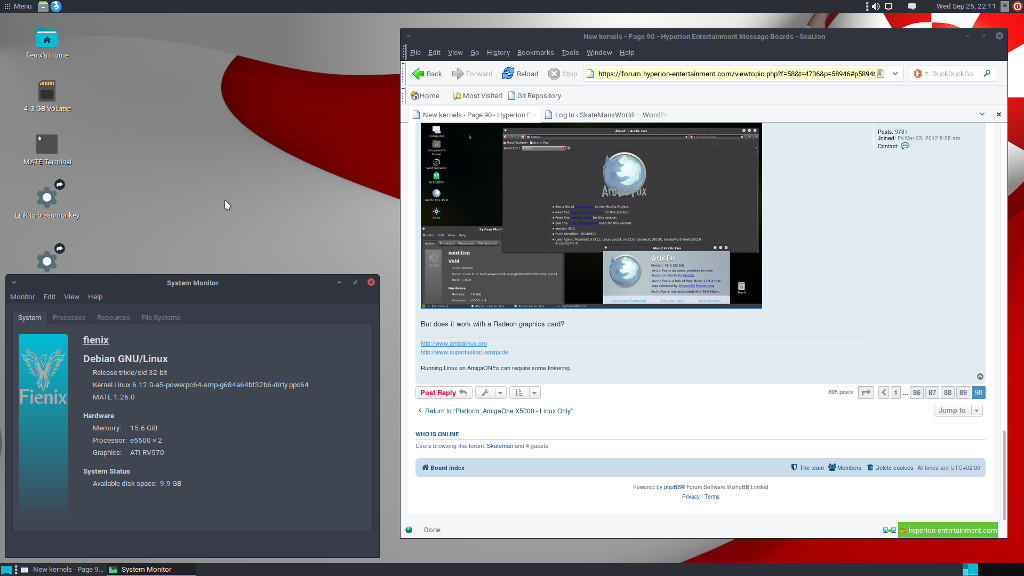Click the Post Reply button

pyautogui.click(x=443, y=392)
